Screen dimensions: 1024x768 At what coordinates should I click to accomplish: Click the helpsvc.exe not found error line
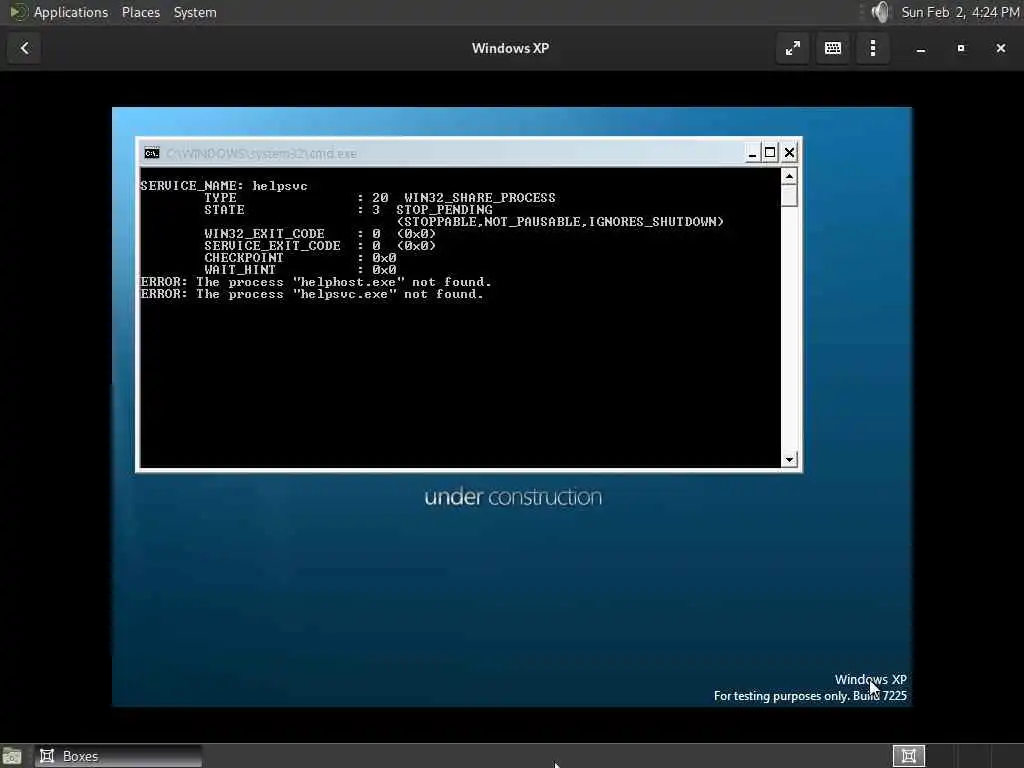coord(312,294)
